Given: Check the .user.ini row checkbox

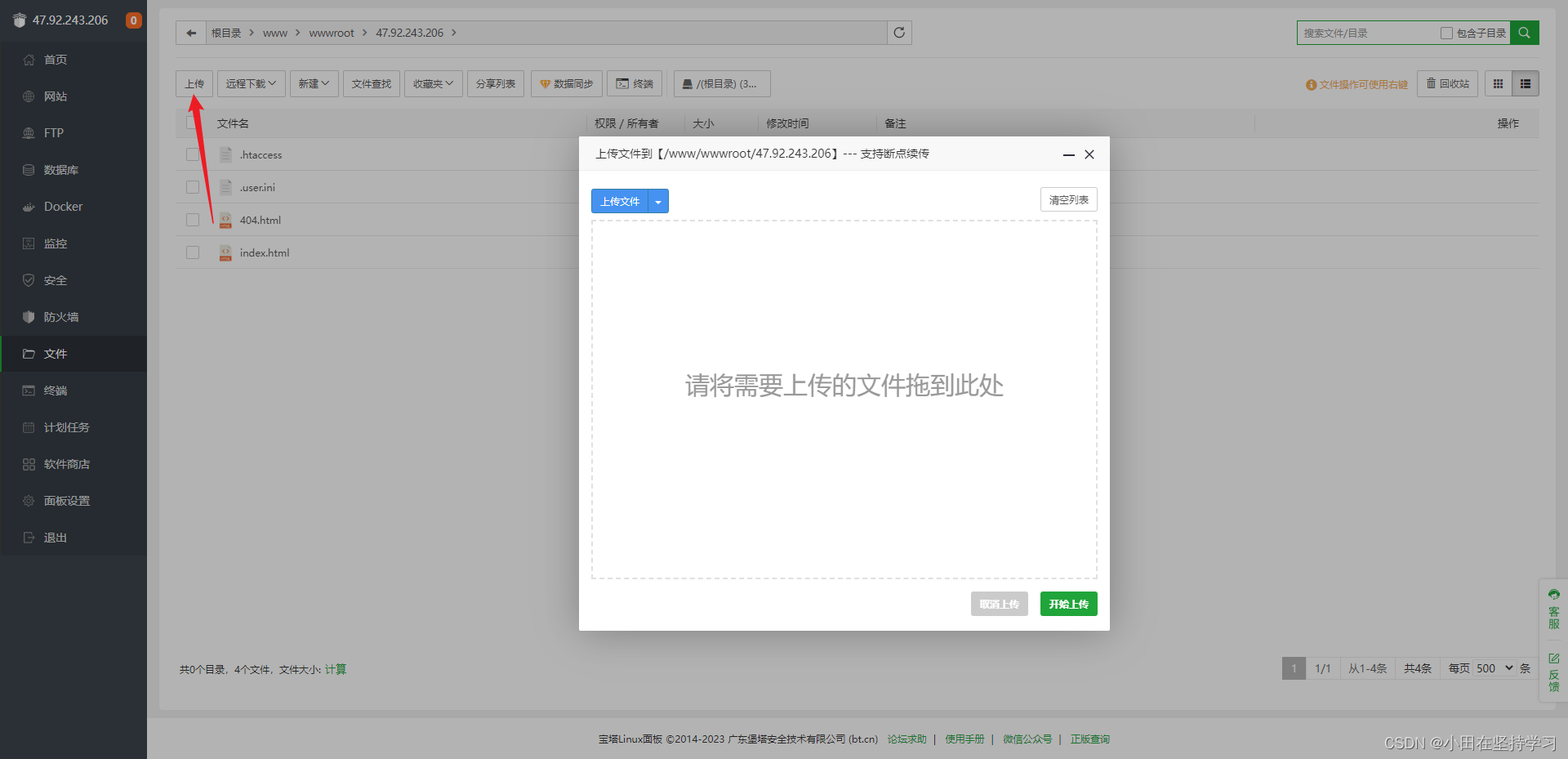Looking at the screenshot, I should 193,187.
